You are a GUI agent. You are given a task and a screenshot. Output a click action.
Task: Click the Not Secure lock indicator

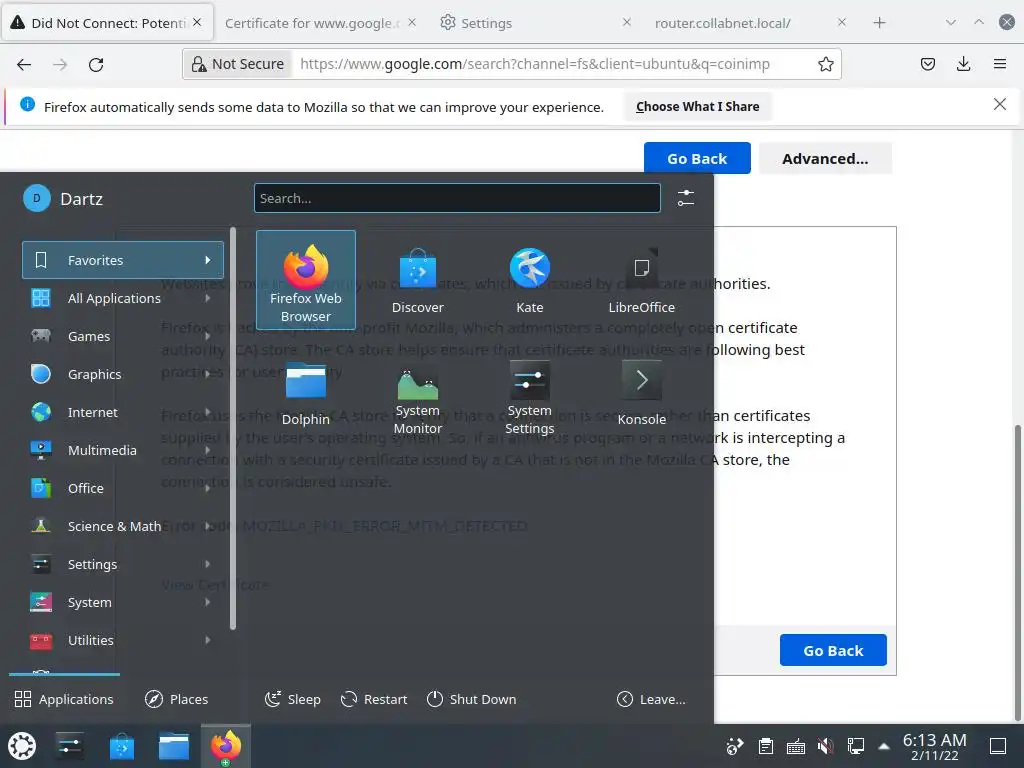(238, 64)
